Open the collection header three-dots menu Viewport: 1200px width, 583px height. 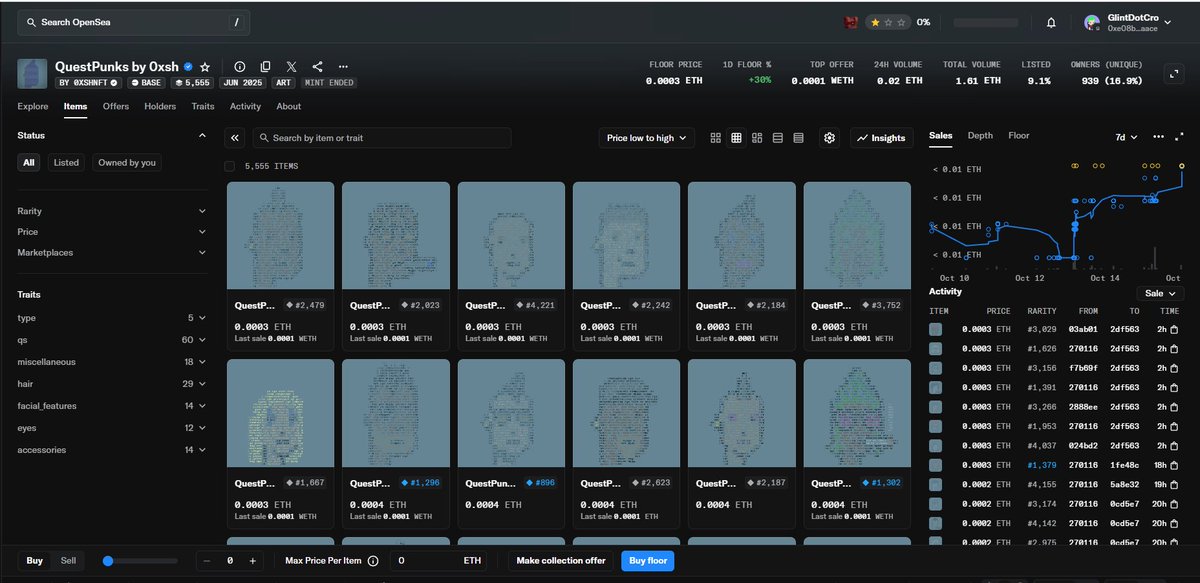pyautogui.click(x=343, y=66)
